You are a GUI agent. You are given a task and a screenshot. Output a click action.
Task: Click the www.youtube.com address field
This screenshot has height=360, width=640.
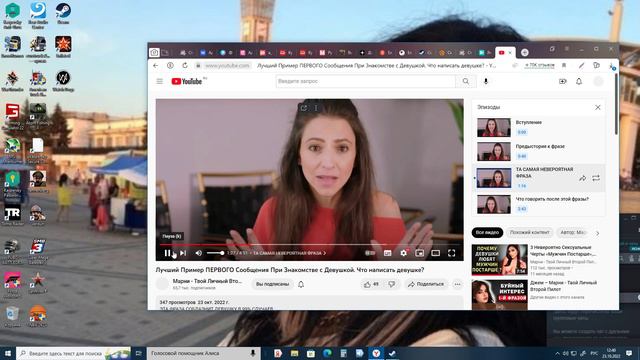click(227, 65)
